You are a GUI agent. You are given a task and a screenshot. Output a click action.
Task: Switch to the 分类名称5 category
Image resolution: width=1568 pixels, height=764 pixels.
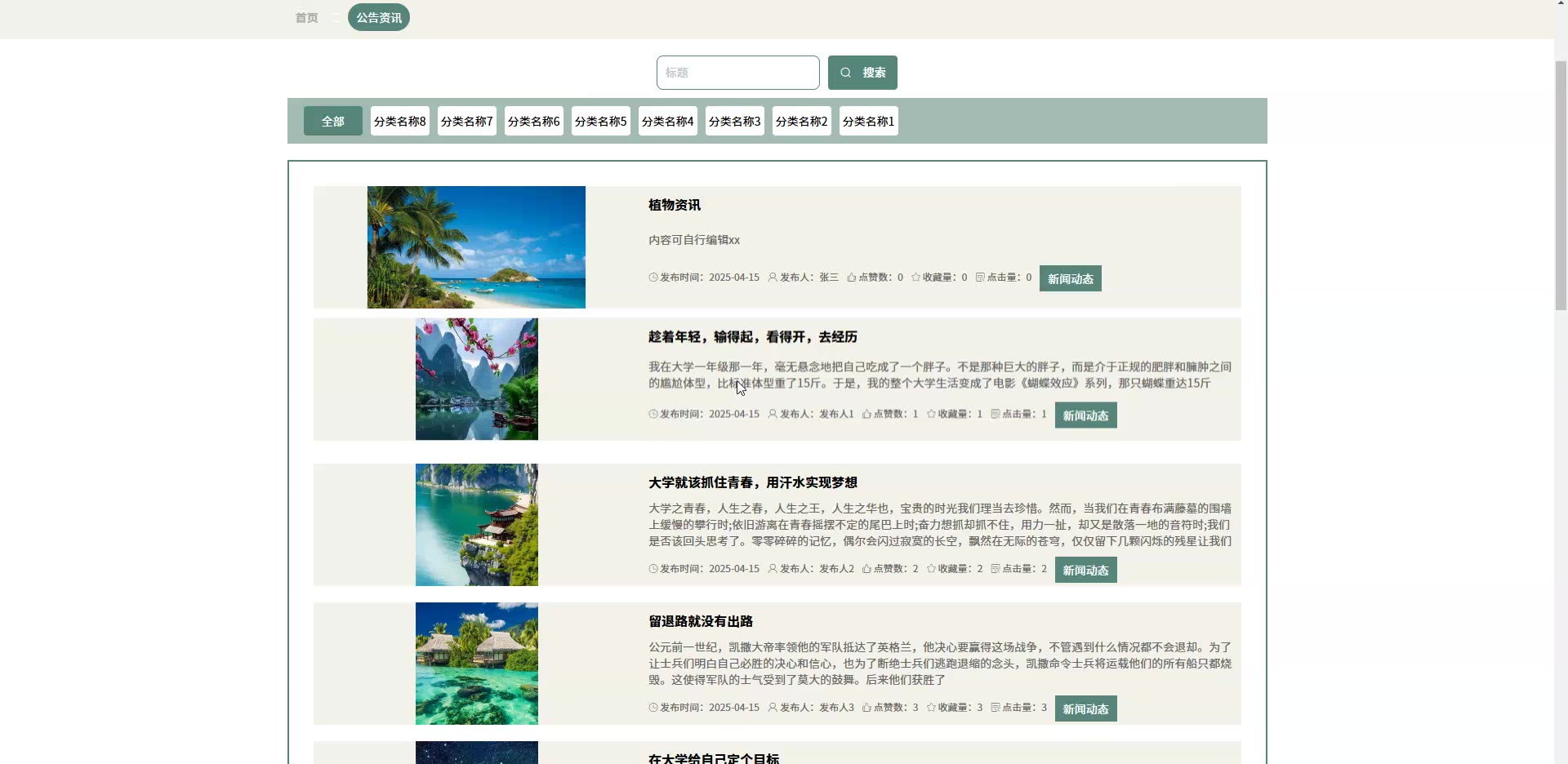[x=601, y=121]
